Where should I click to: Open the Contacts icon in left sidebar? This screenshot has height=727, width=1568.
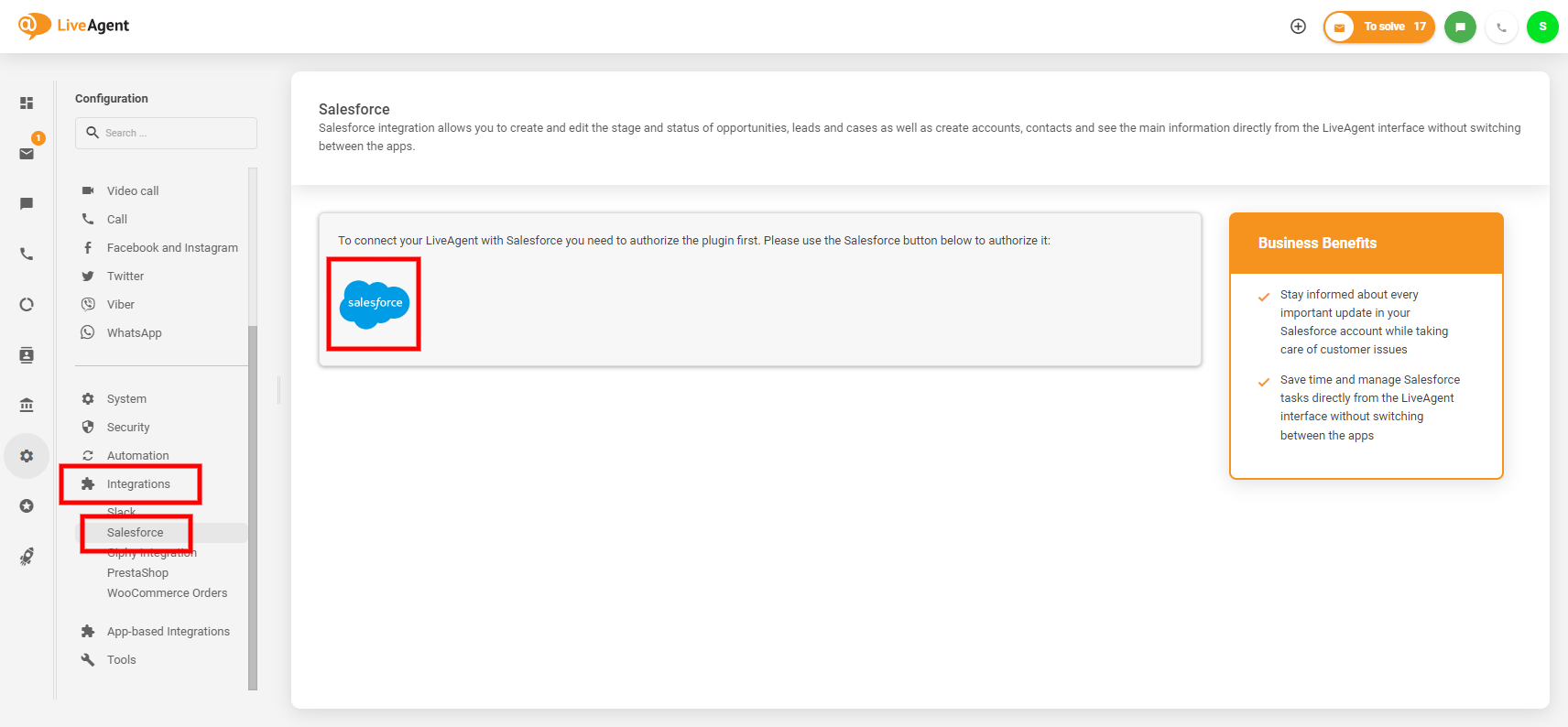click(x=27, y=355)
